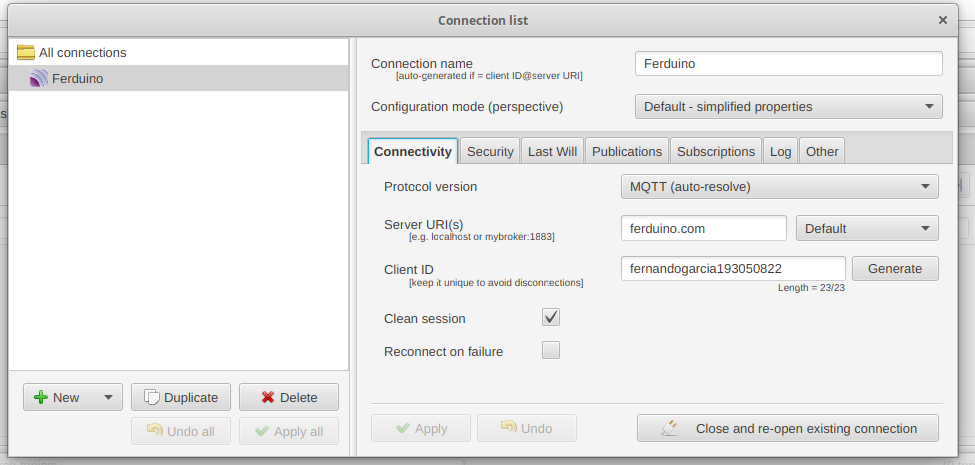Click Close and re-open existing connection
Screen dimensions: 975x465
[788, 428]
